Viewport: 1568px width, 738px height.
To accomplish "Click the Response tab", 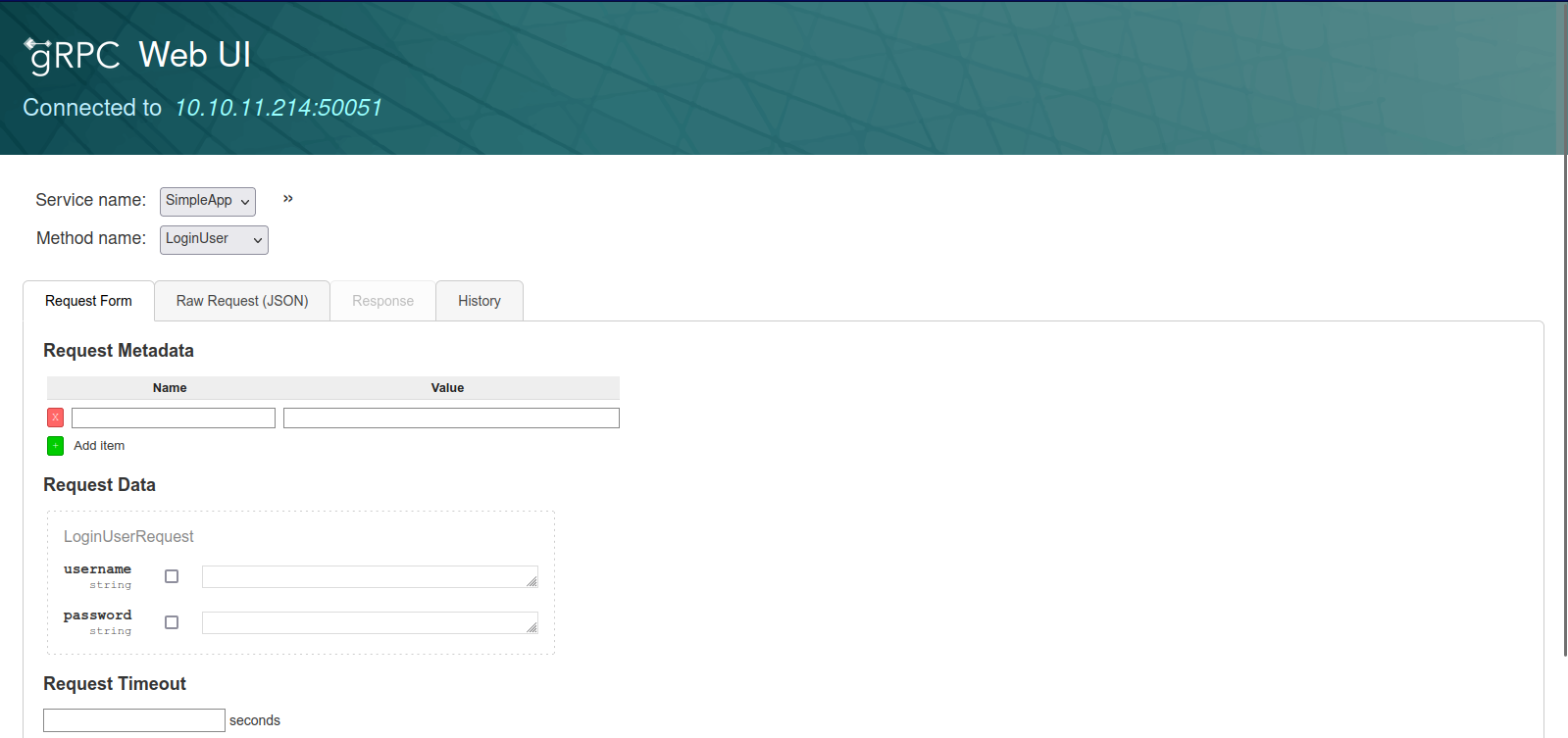I will (x=382, y=301).
